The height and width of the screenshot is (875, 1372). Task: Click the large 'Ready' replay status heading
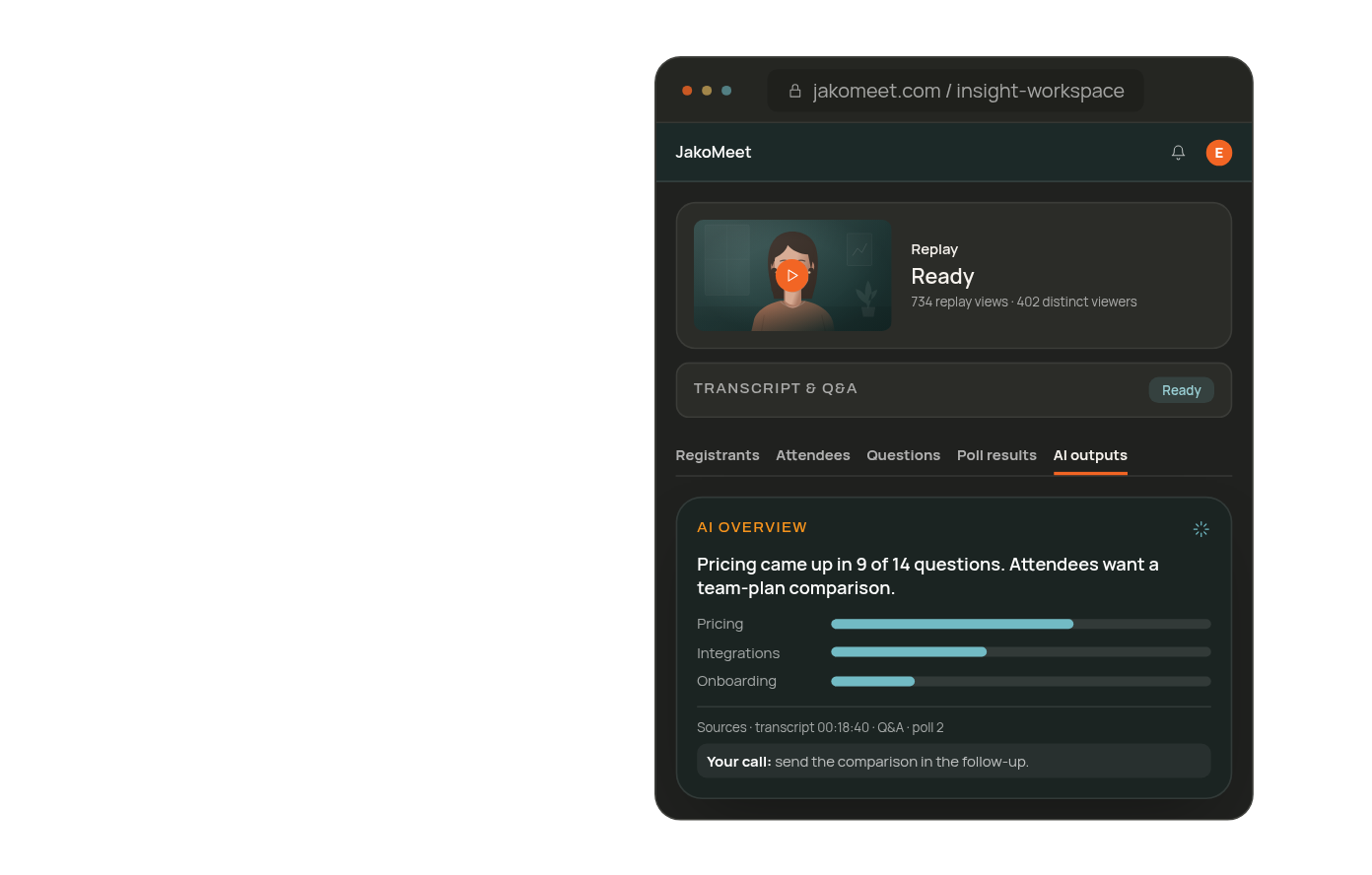[942, 276]
